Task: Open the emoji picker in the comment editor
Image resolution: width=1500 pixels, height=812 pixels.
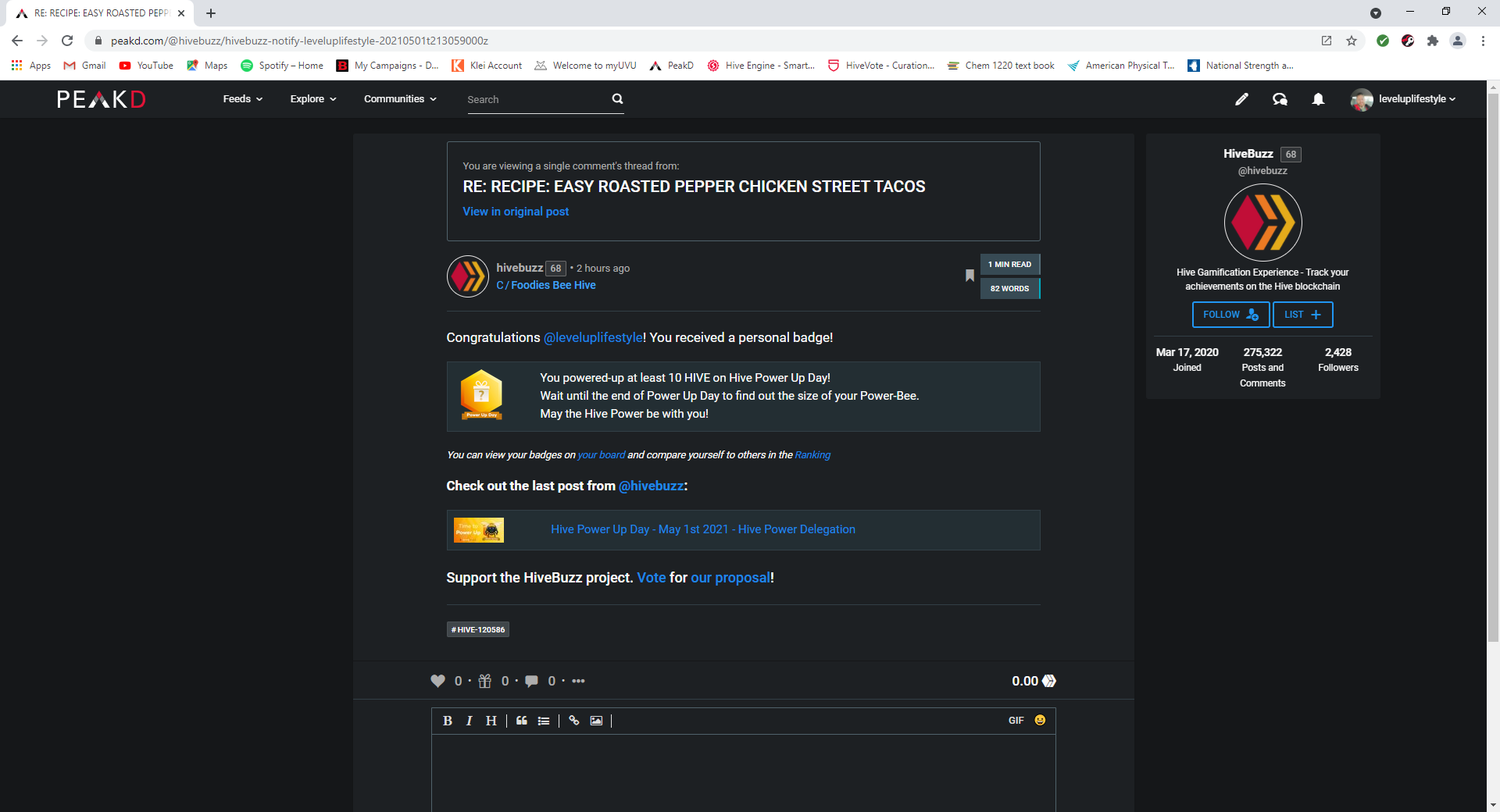Action: (x=1040, y=721)
